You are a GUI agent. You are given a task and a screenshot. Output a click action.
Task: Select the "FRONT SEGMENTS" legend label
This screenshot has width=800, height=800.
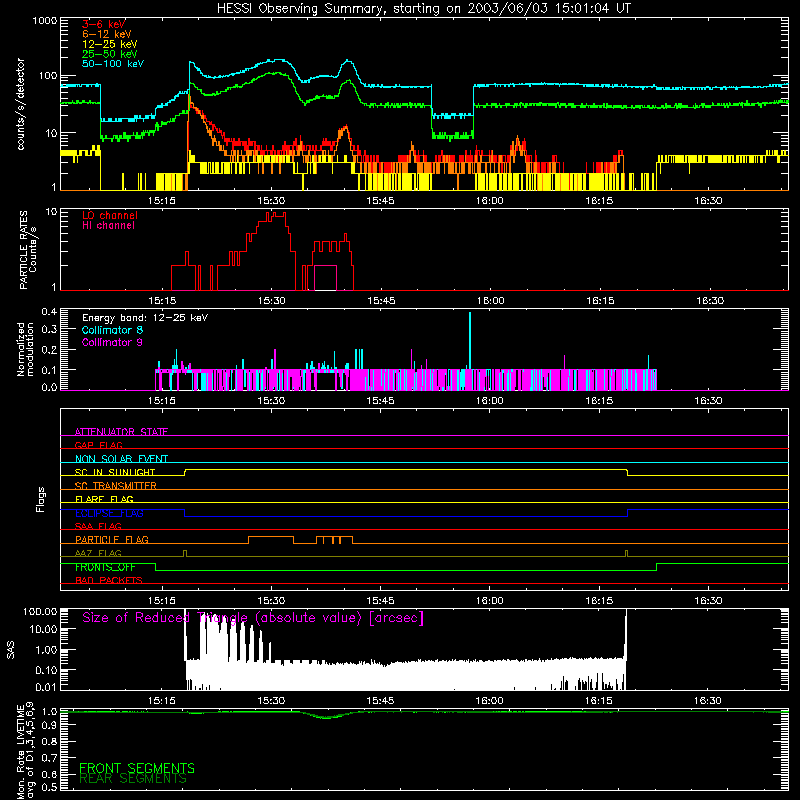coord(137,768)
